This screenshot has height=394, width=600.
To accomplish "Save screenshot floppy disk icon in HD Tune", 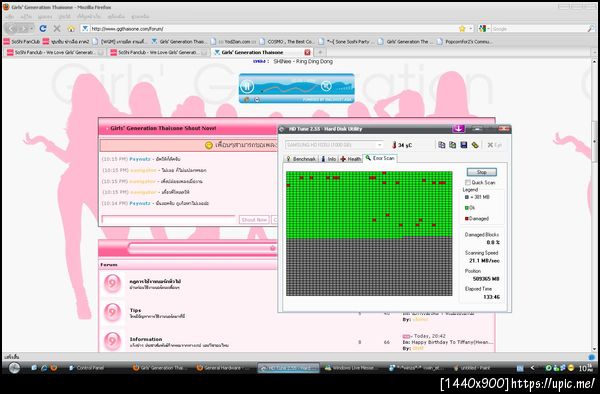I will pos(463,145).
